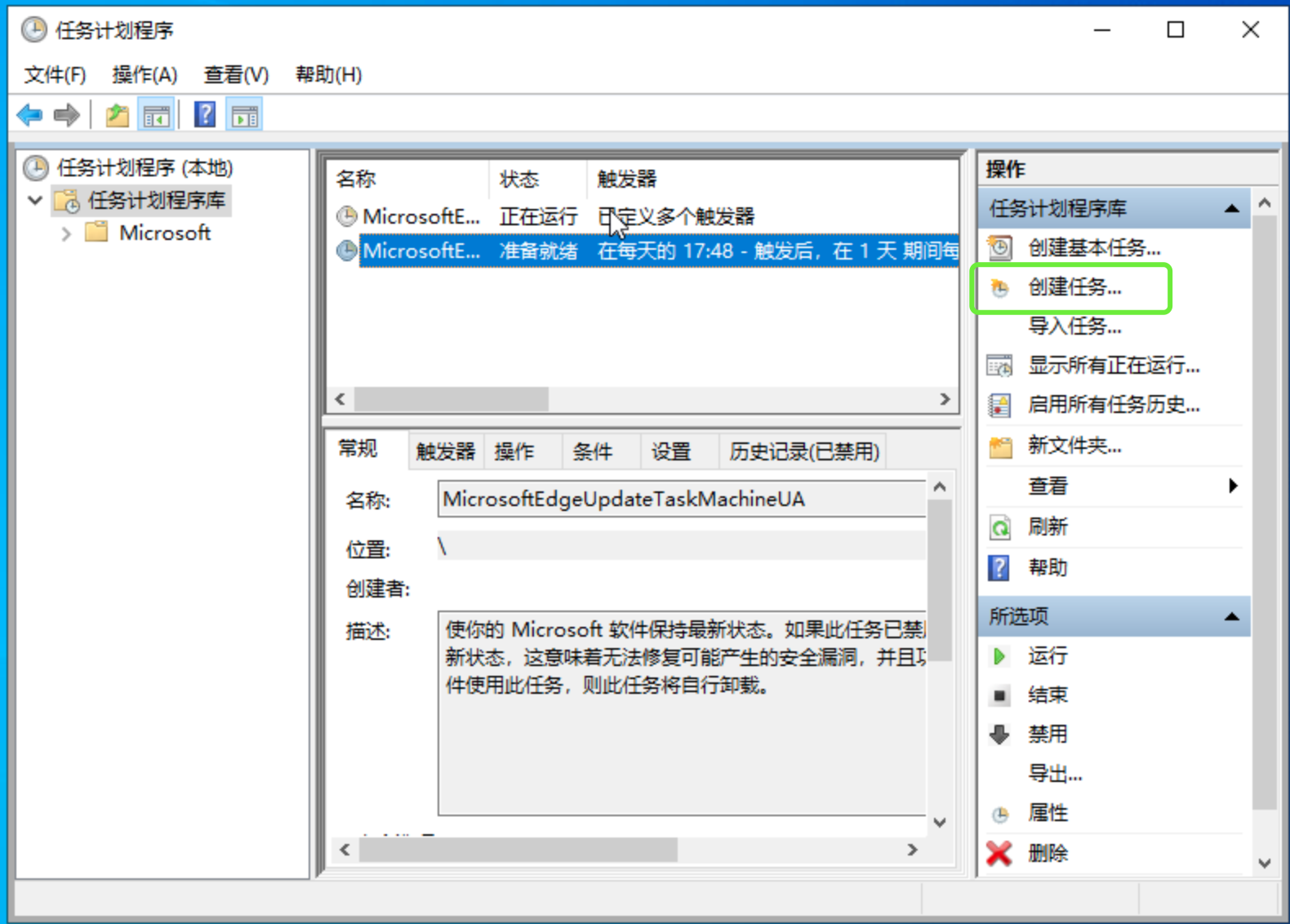Click the 位置 field showing a backslash
The width and height of the screenshot is (1290, 924).
point(682,545)
